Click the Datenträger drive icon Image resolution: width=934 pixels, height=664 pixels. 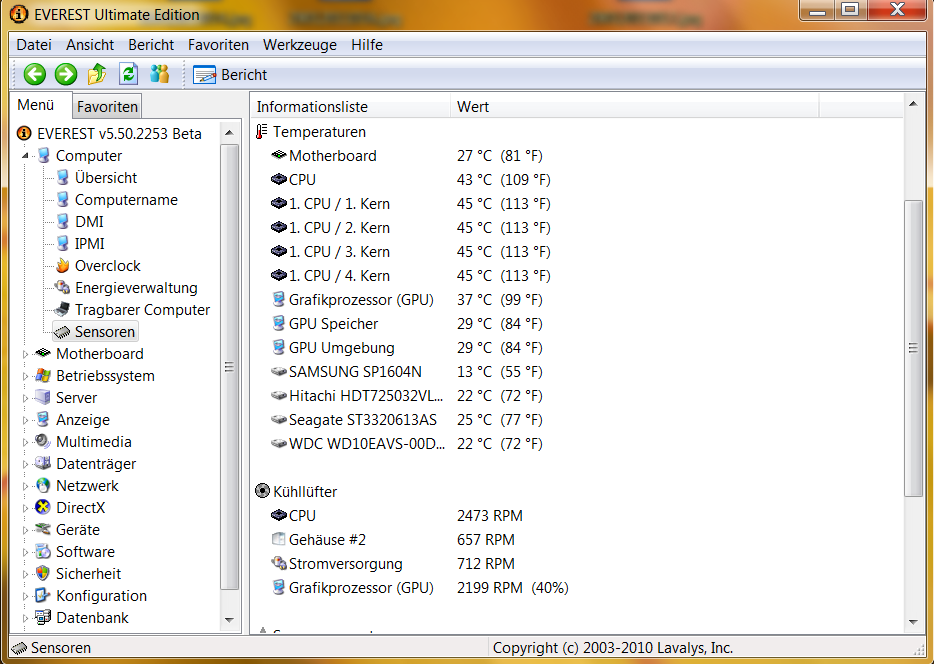tap(43, 463)
